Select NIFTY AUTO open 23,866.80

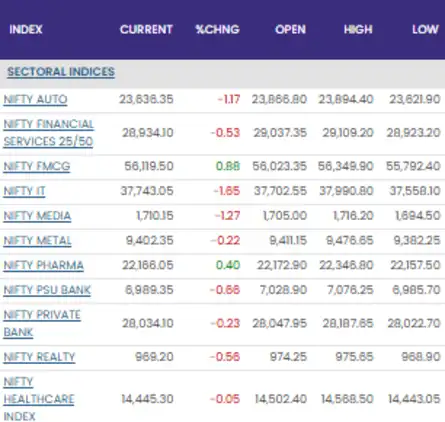[279, 99]
